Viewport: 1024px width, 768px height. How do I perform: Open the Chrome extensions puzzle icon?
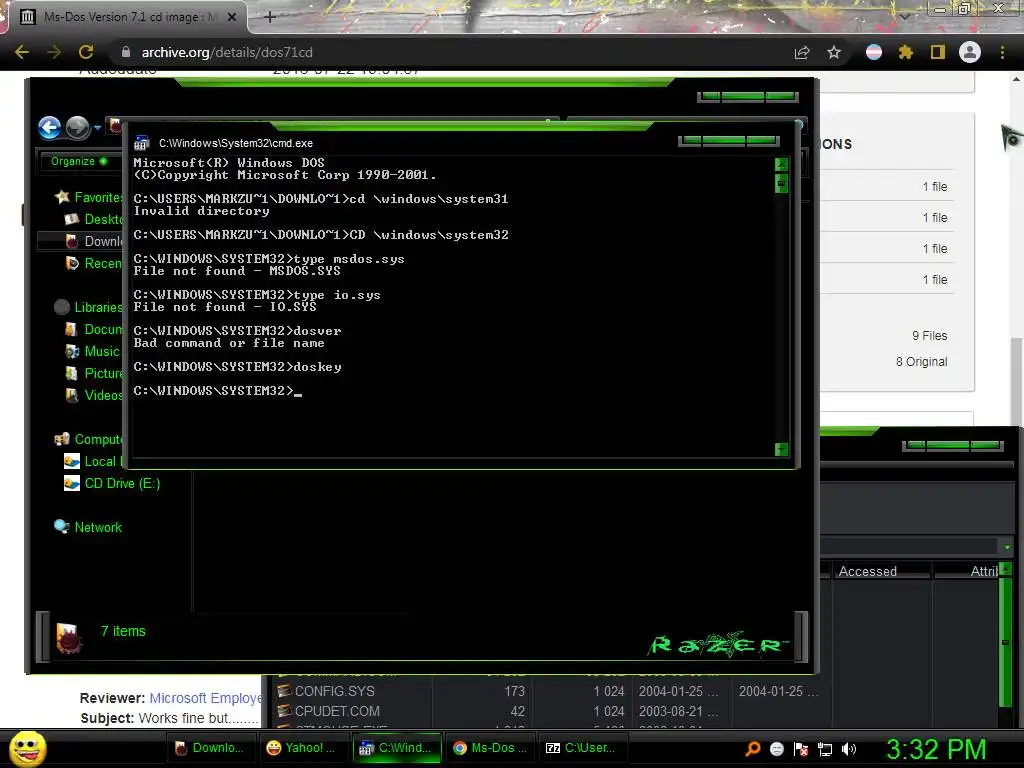(905, 52)
